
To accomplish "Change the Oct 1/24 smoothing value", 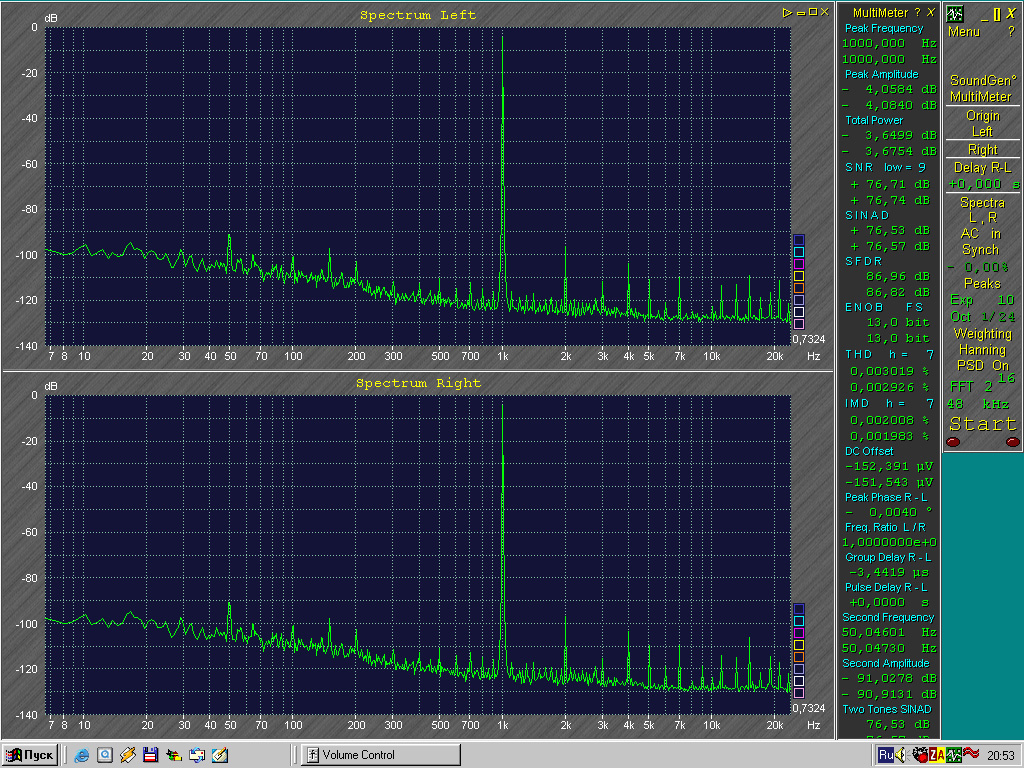I will 982,316.
